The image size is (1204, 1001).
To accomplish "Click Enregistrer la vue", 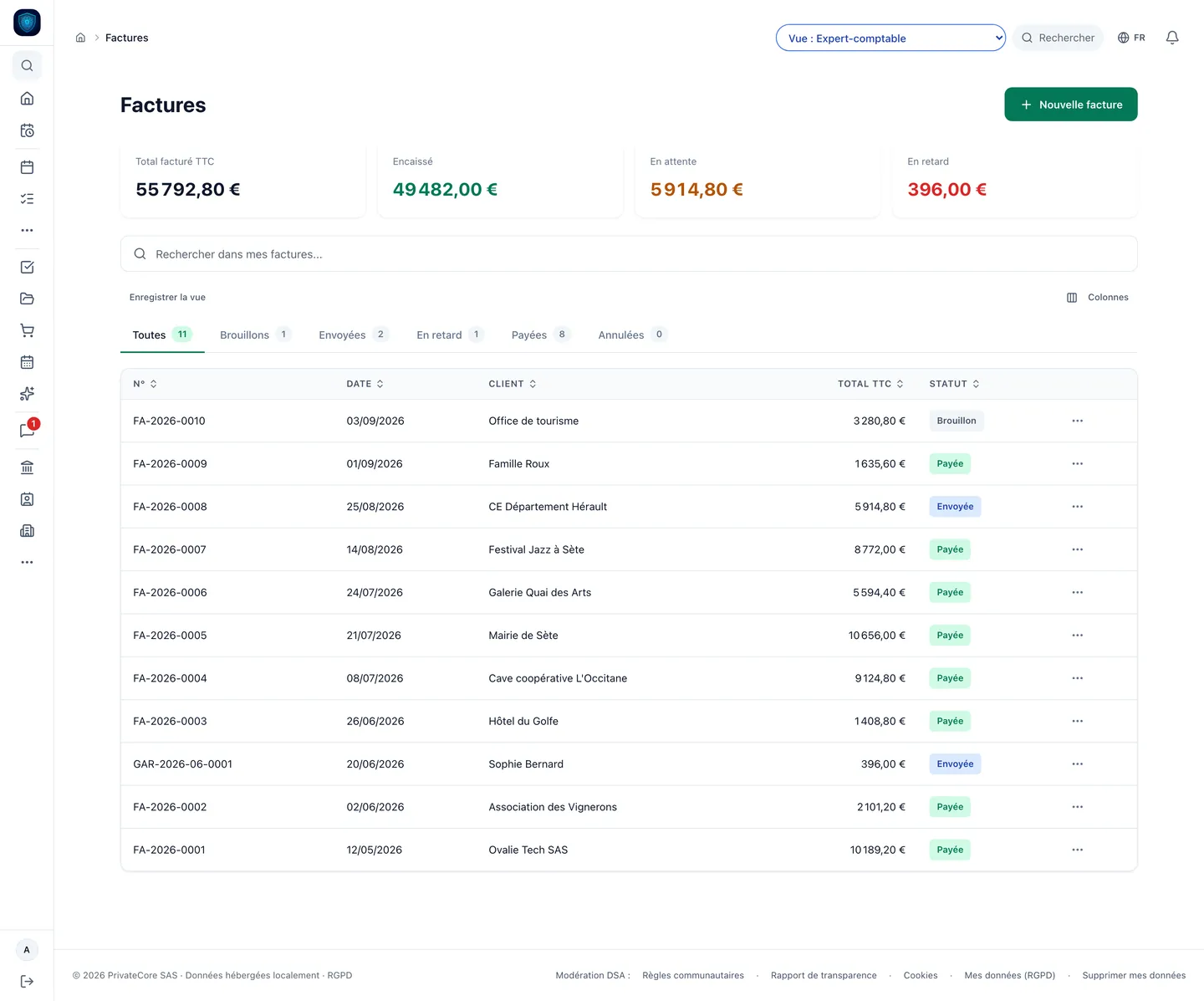I will tap(167, 298).
